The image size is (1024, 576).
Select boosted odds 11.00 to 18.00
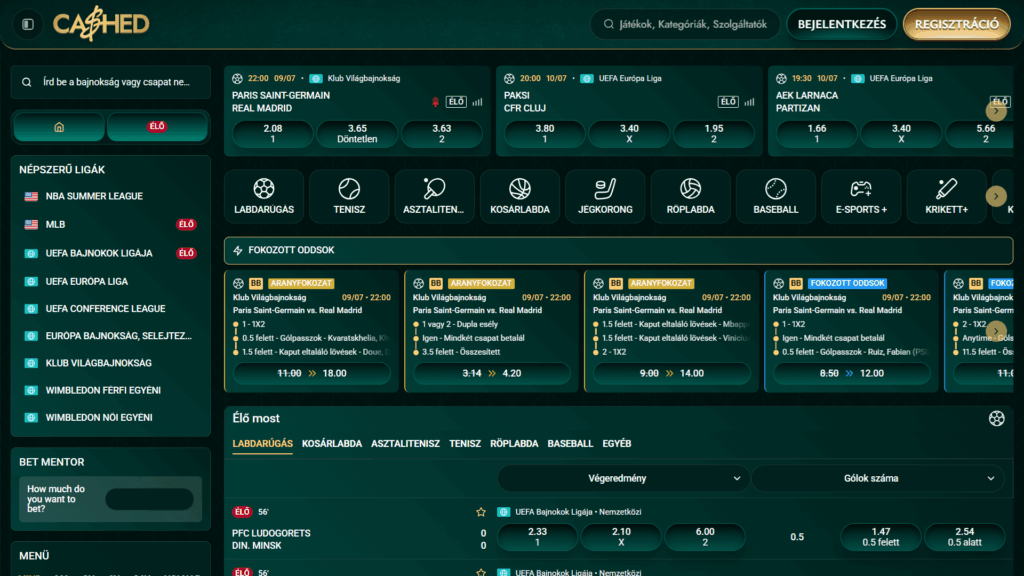coord(312,374)
